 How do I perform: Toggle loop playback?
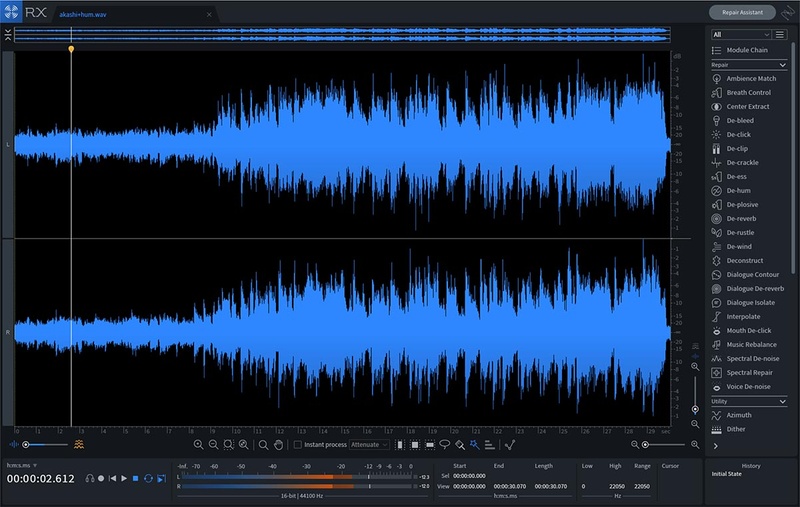coord(148,478)
